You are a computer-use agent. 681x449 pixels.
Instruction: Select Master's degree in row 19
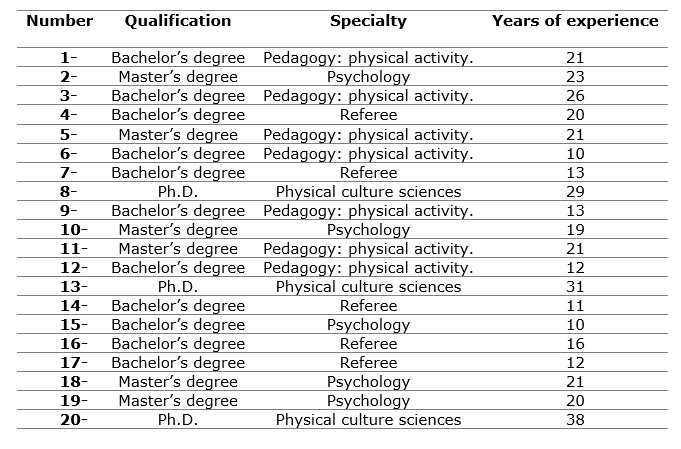tap(178, 400)
